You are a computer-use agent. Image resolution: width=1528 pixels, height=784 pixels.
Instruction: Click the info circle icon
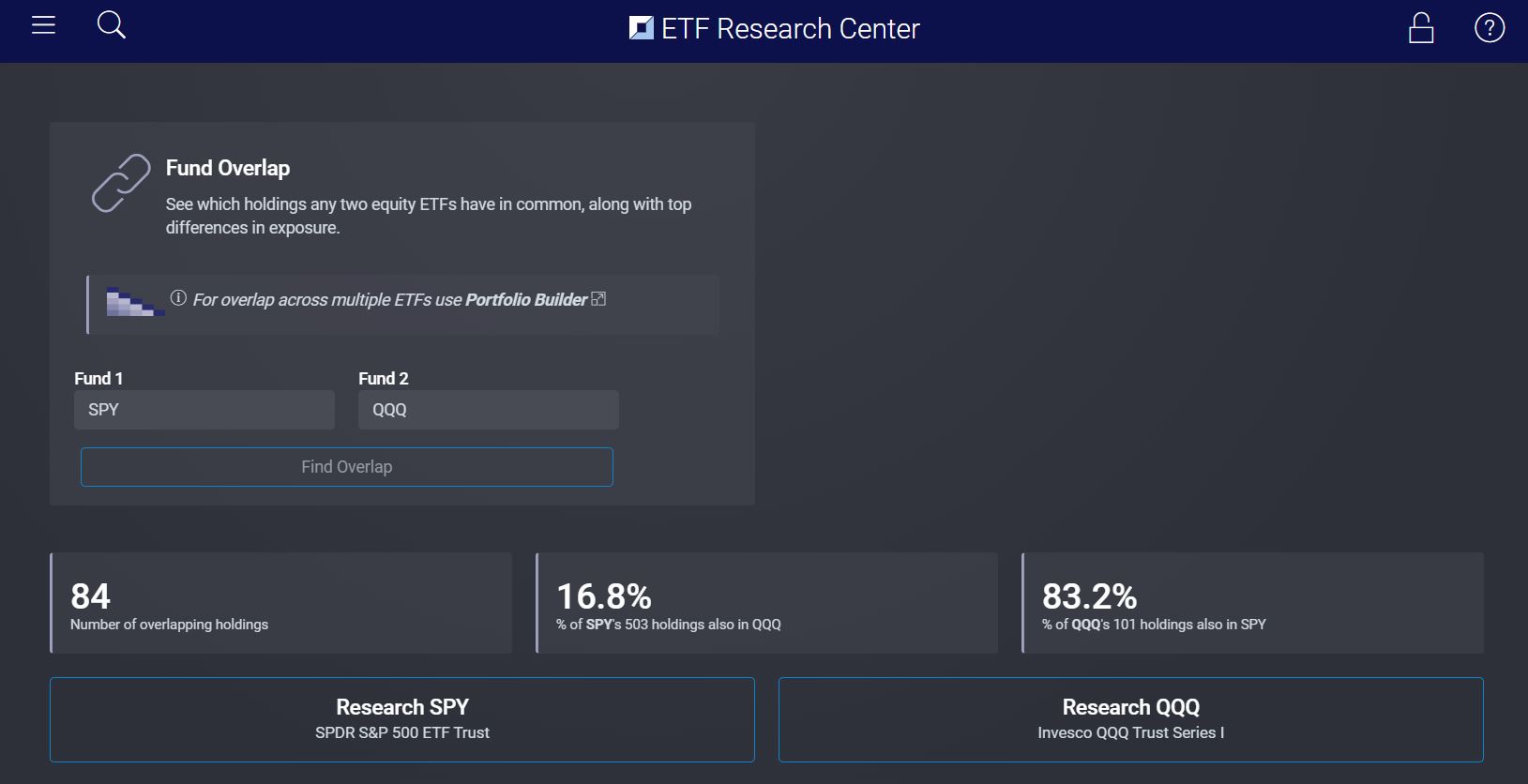coord(178,298)
